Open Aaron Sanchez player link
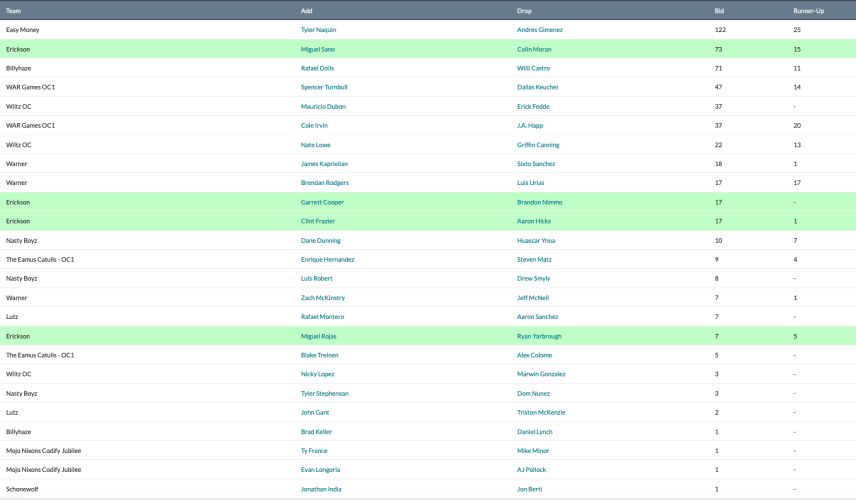The width and height of the screenshot is (856, 500). coord(537,317)
